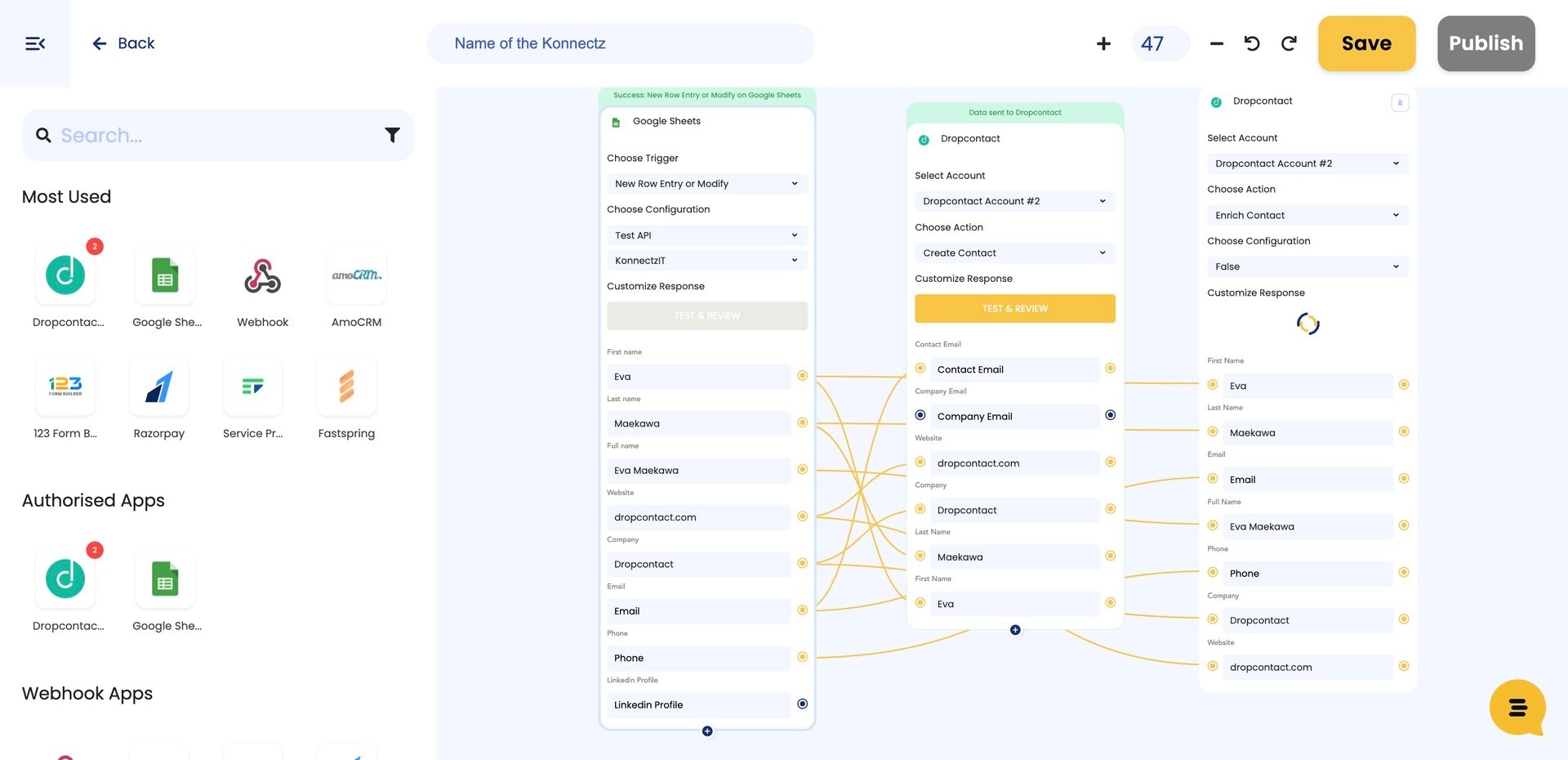Add a node below the middle Dropcontact card
This screenshot has height=760, width=1568.
(1015, 630)
